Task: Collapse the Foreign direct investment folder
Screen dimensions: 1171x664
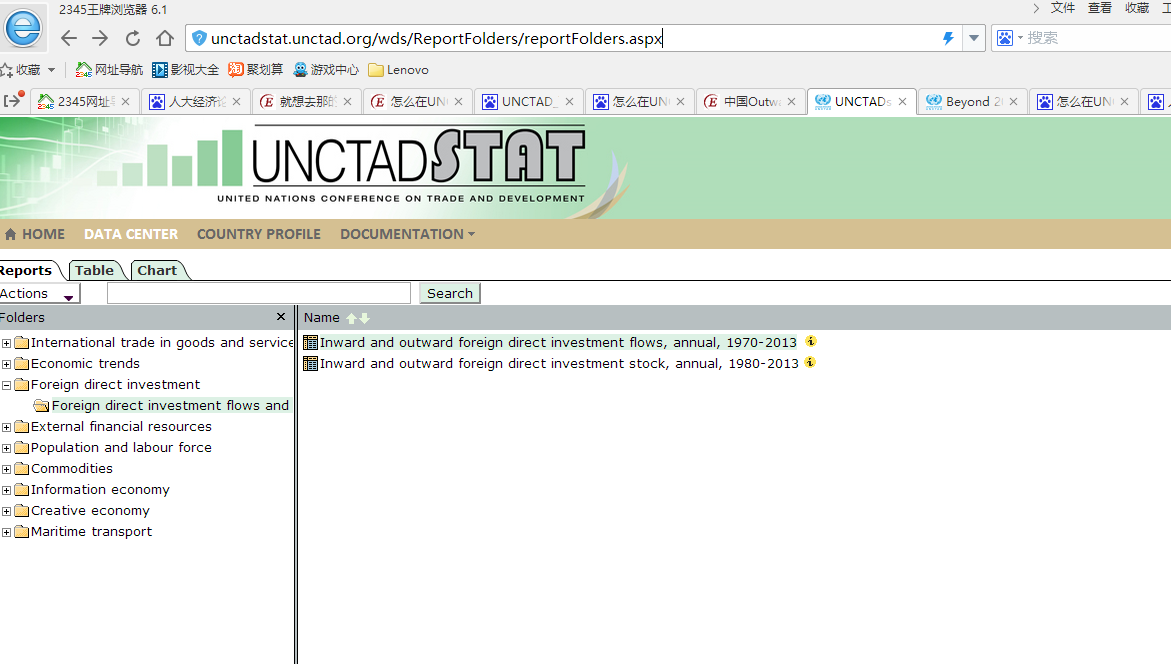Action: (6, 385)
